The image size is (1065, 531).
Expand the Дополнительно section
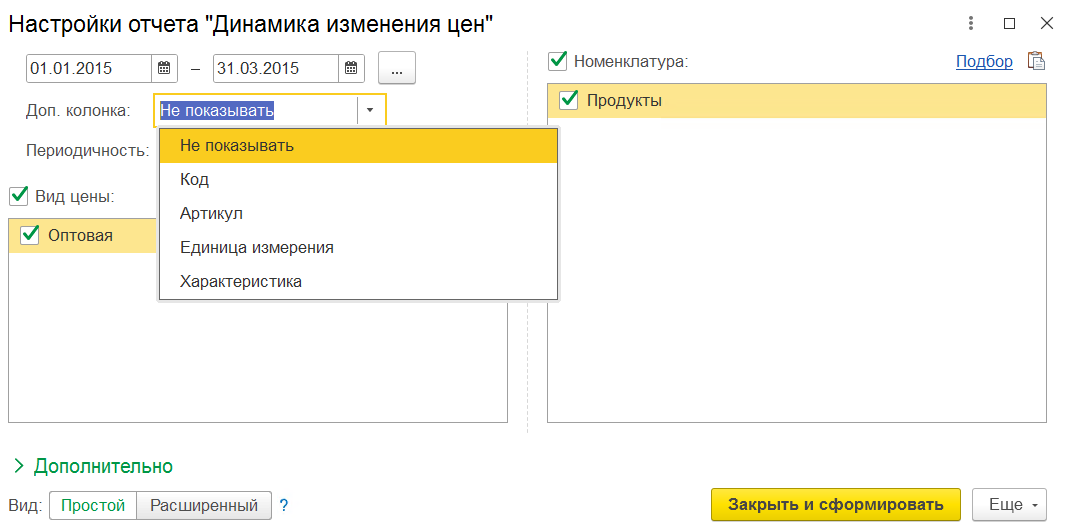click(94, 466)
